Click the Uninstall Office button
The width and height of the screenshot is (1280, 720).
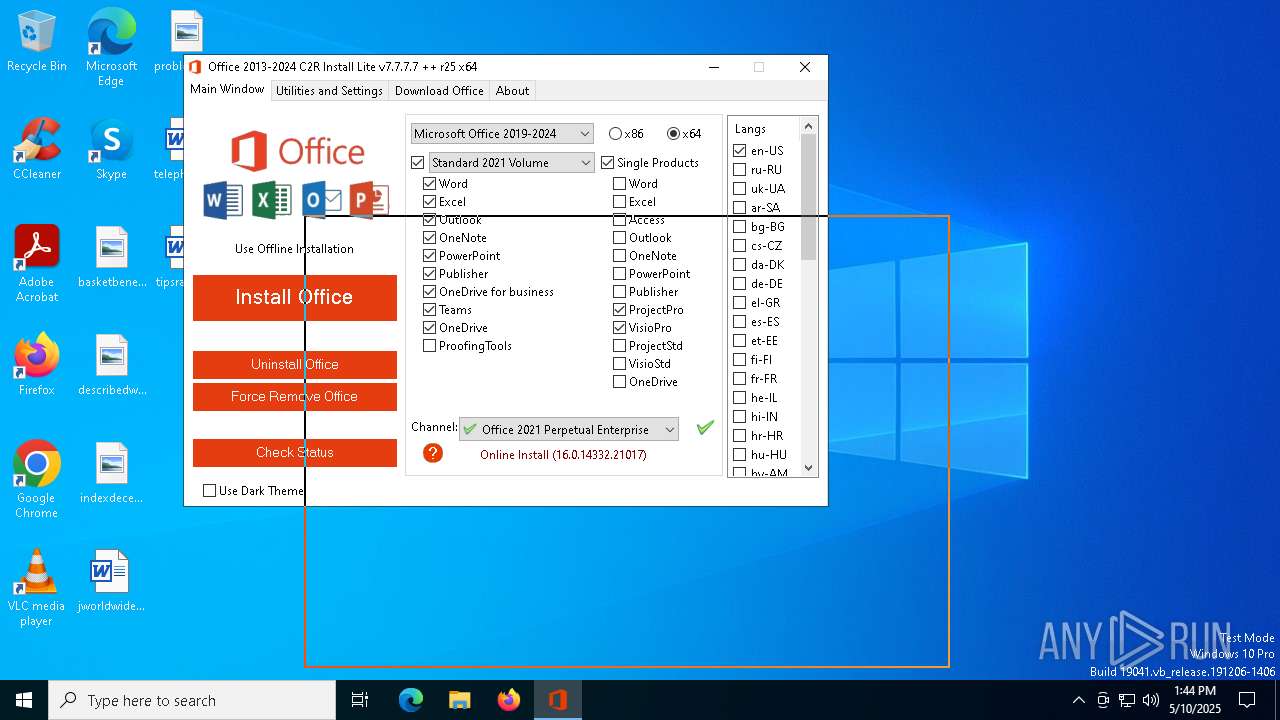(294, 364)
